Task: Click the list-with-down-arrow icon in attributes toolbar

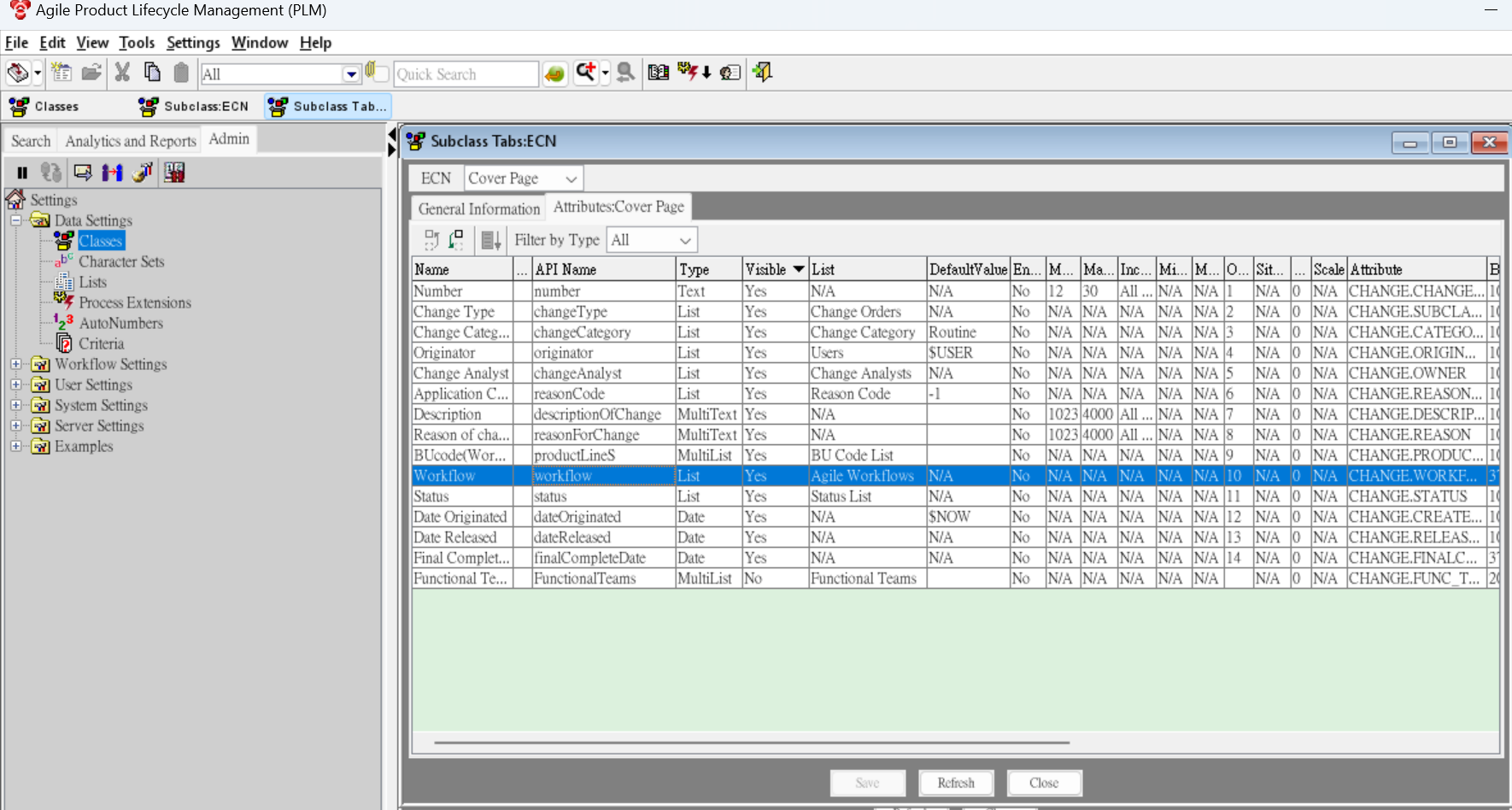Action: click(x=490, y=240)
